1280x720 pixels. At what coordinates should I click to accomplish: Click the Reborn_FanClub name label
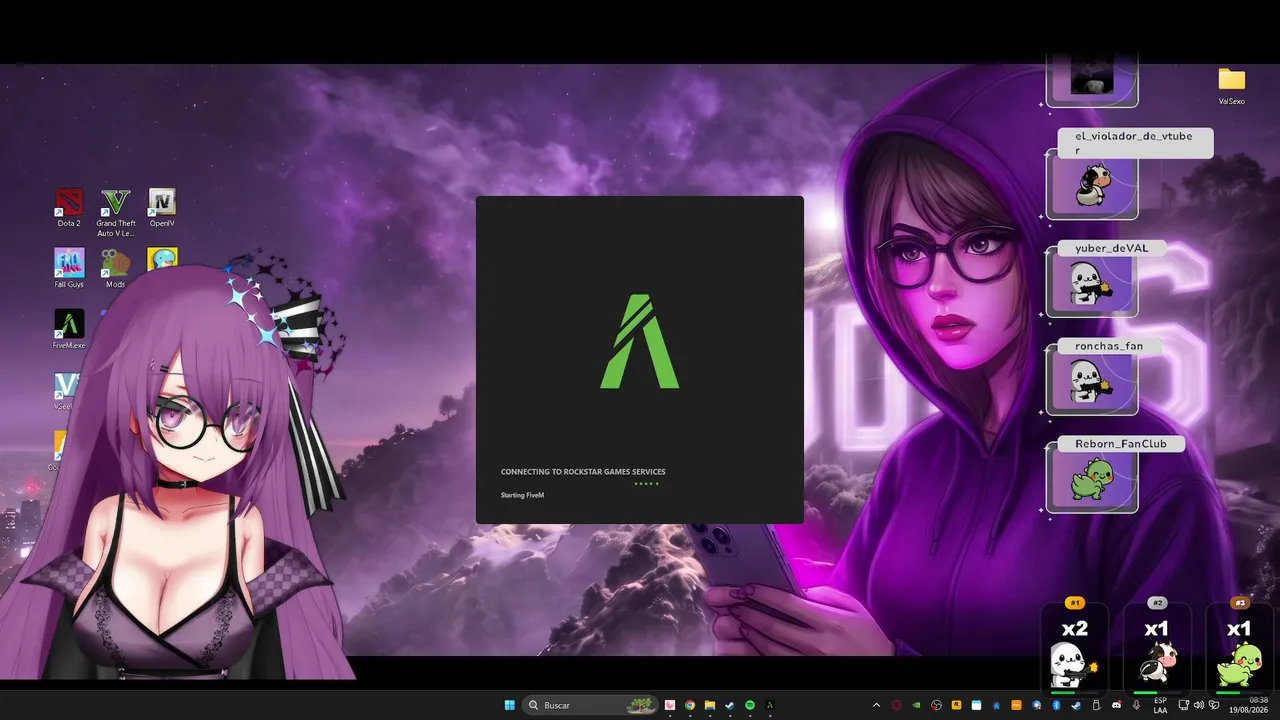(1121, 444)
